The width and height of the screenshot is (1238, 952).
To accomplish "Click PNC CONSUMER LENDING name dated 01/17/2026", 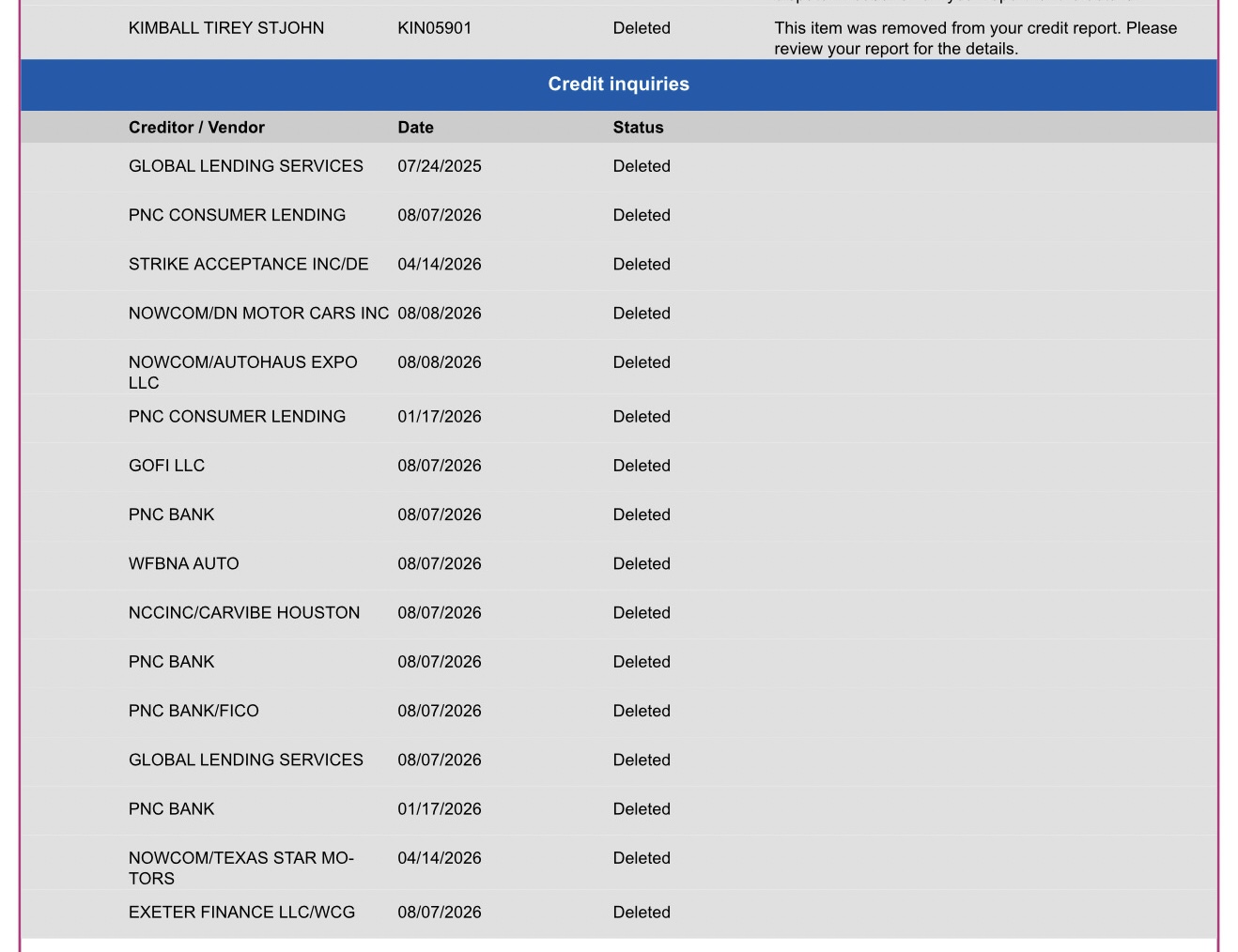I will 238,417.
